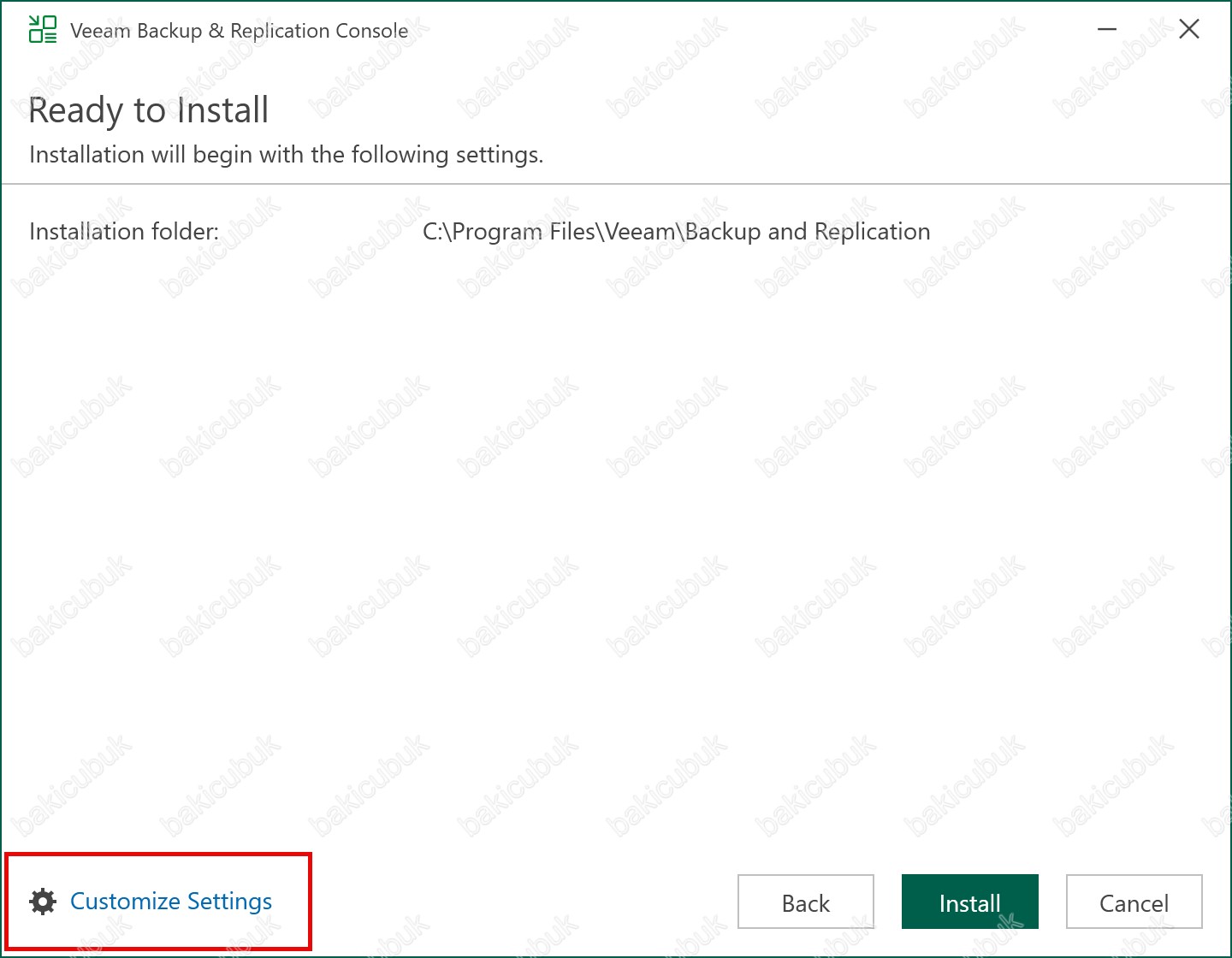Go back with the Back button
This screenshot has width=1232, height=958.
tap(806, 902)
